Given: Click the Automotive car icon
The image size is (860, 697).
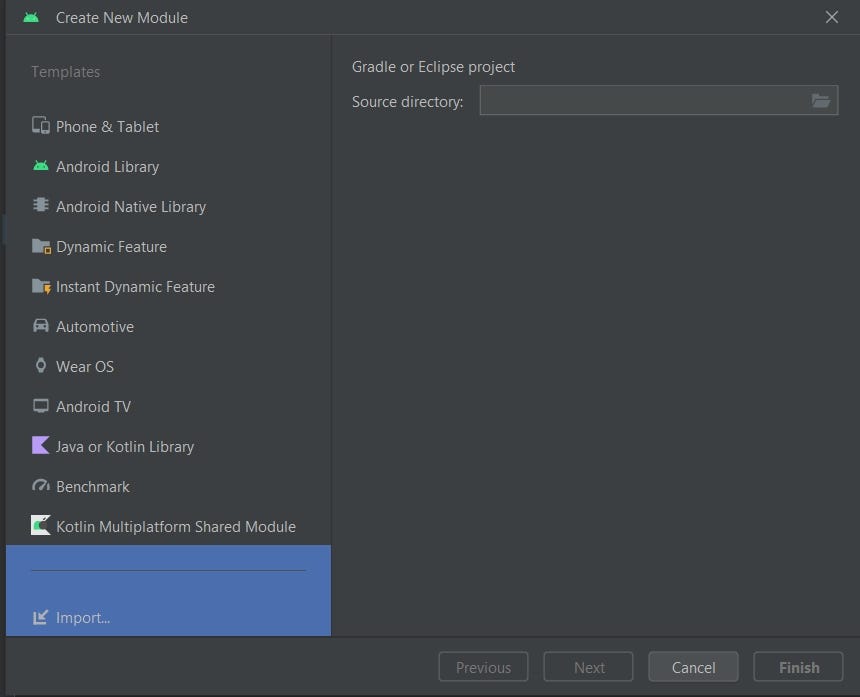Looking at the screenshot, I should tap(41, 325).
